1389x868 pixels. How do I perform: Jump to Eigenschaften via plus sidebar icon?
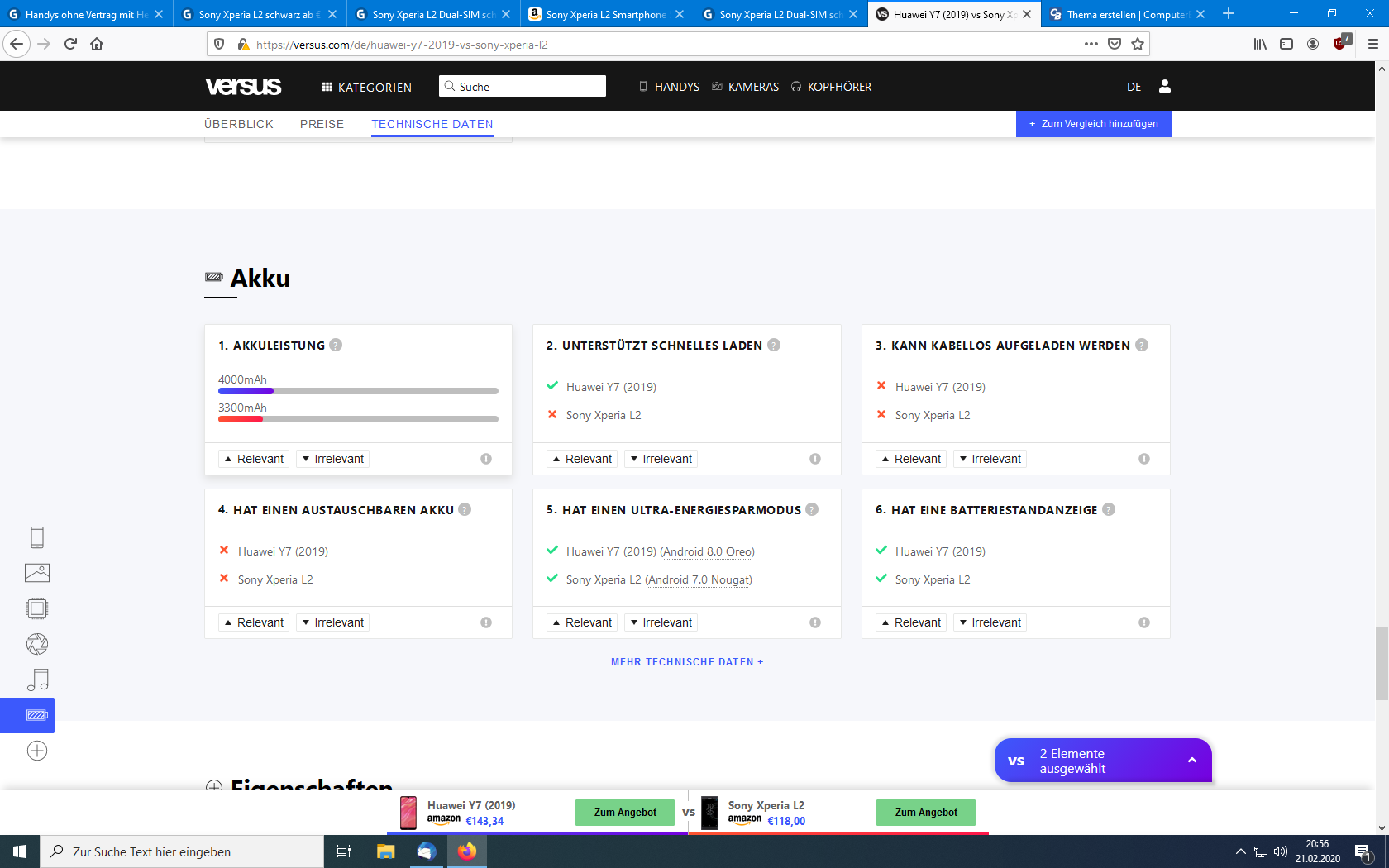coord(37,751)
